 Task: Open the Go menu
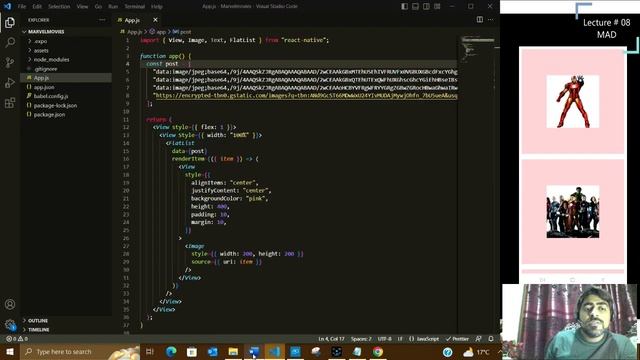(98, 7)
